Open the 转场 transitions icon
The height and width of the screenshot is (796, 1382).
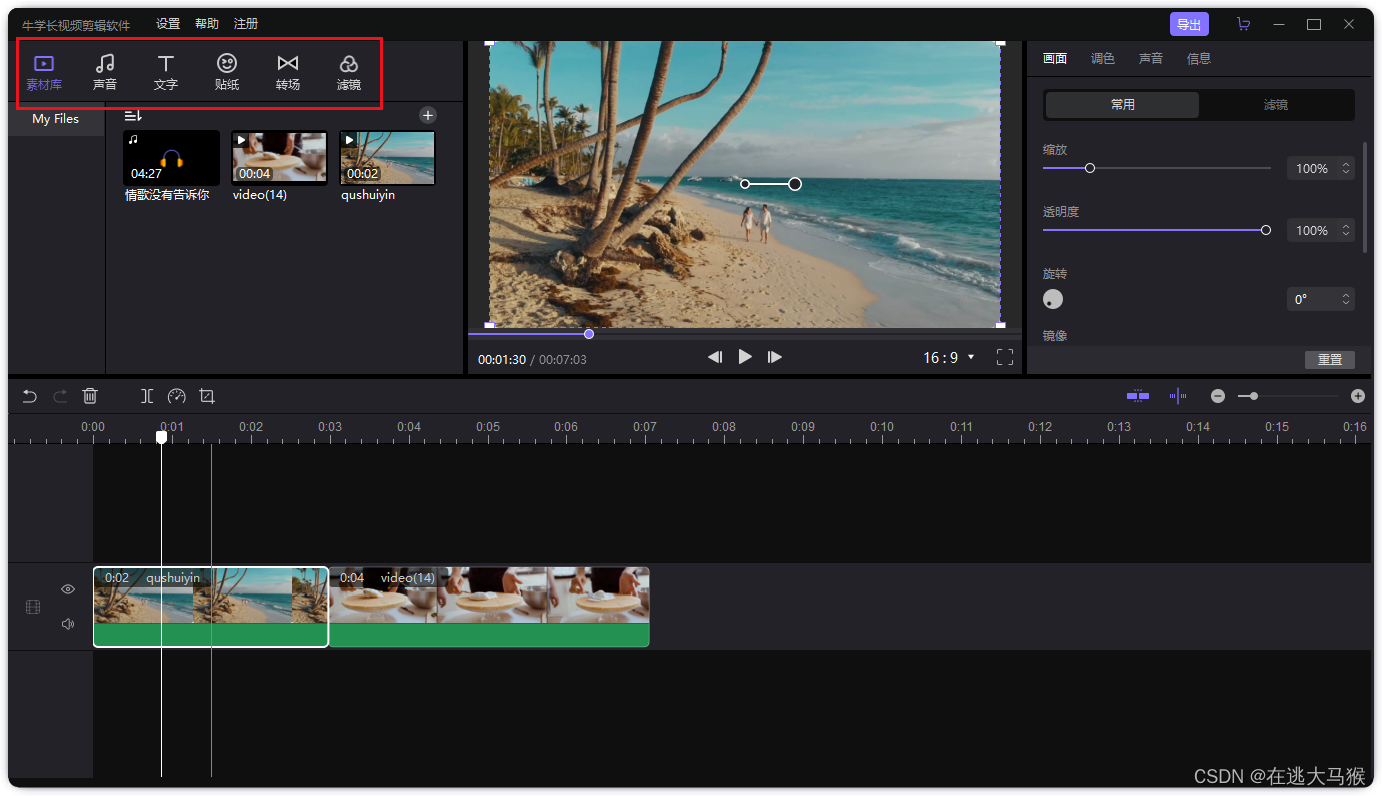coord(288,73)
